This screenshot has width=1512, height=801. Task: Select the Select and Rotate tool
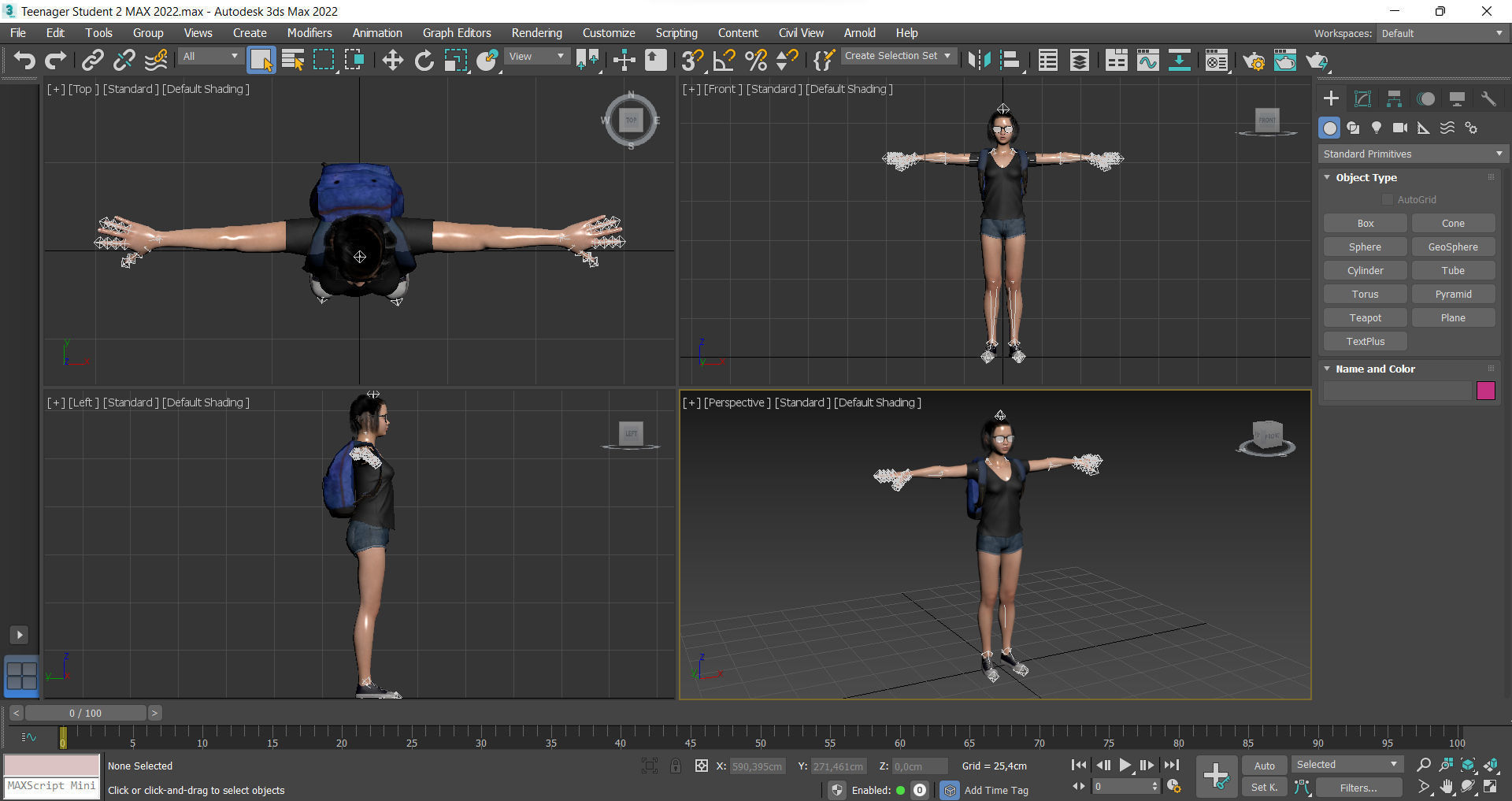click(x=424, y=60)
